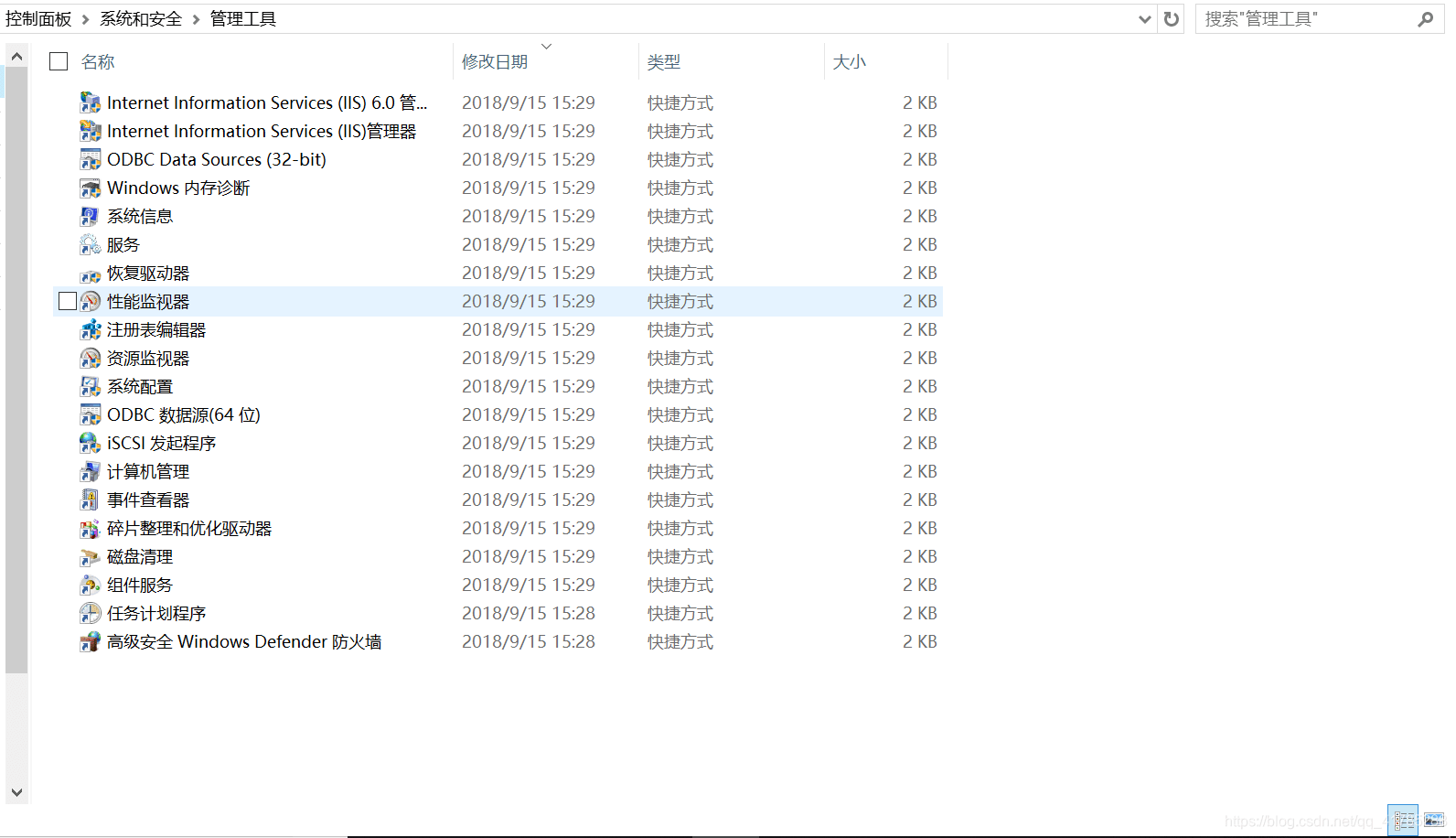1456x838 pixels.
Task: Sort by the 名称 column header
Action: pyautogui.click(x=98, y=61)
